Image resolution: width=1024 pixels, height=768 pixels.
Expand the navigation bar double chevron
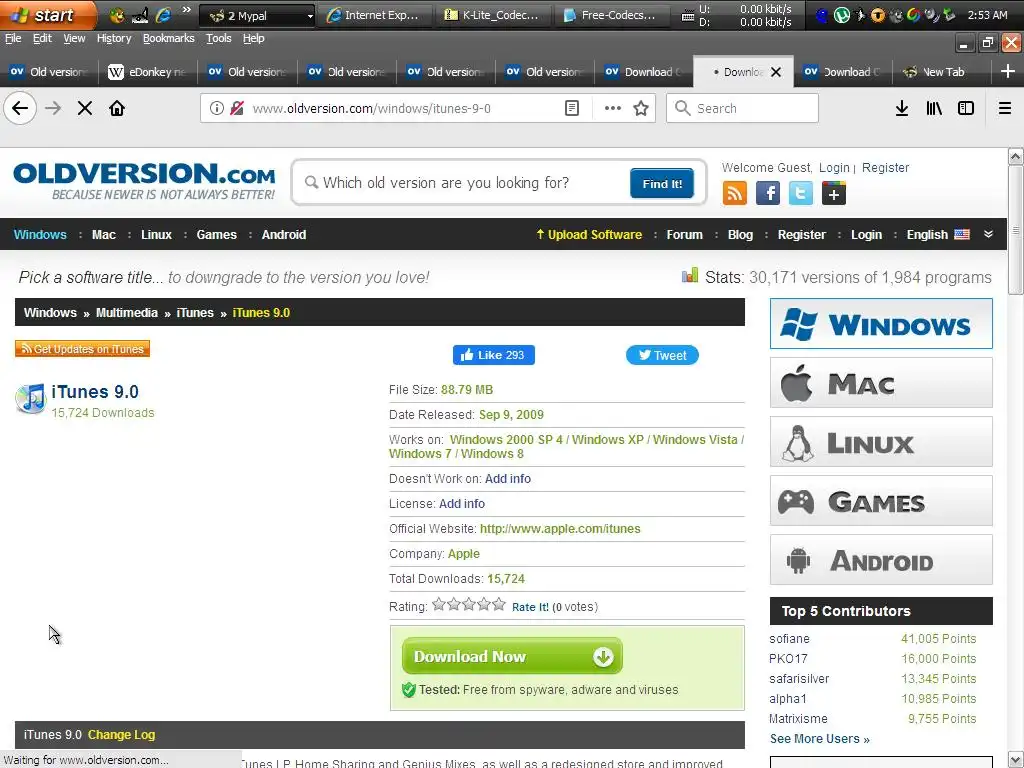point(988,234)
